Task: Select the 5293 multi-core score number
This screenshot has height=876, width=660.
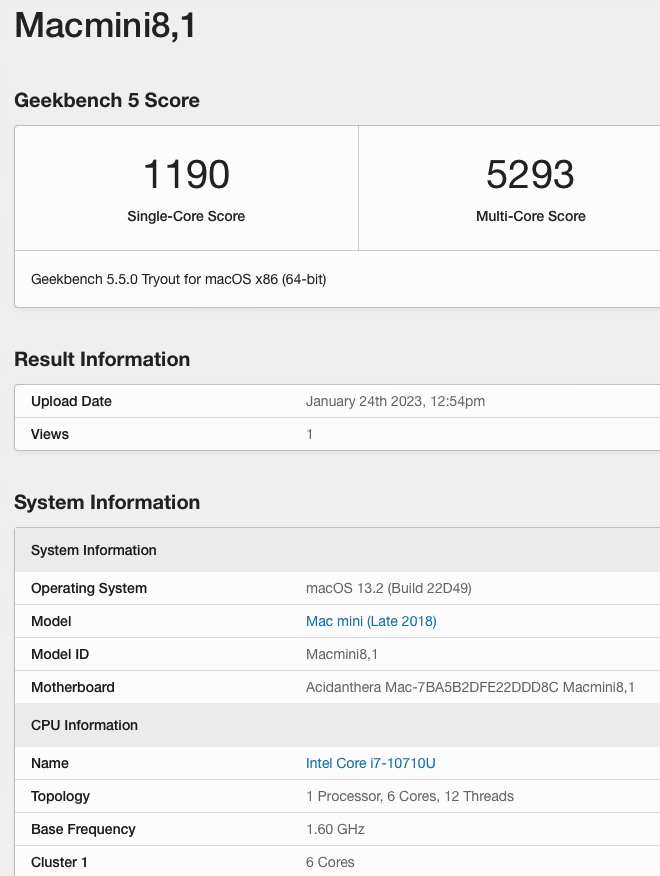Action: tap(530, 174)
